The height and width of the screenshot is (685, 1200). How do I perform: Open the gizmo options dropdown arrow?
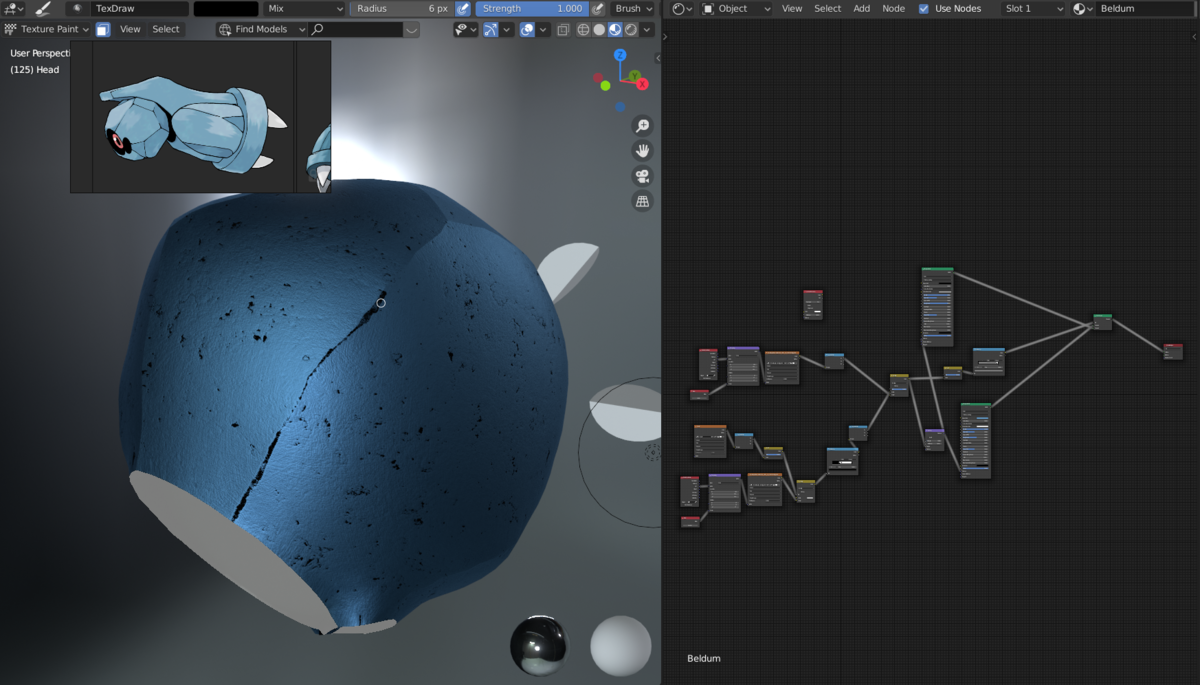click(x=507, y=29)
